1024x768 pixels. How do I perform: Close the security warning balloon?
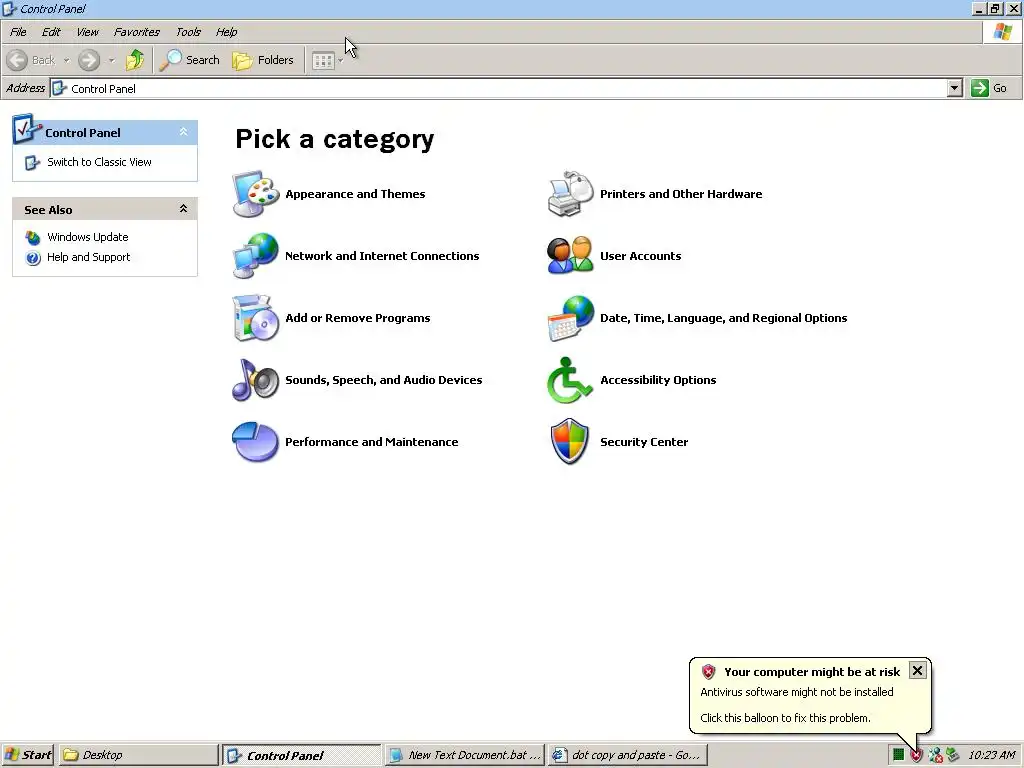click(917, 671)
